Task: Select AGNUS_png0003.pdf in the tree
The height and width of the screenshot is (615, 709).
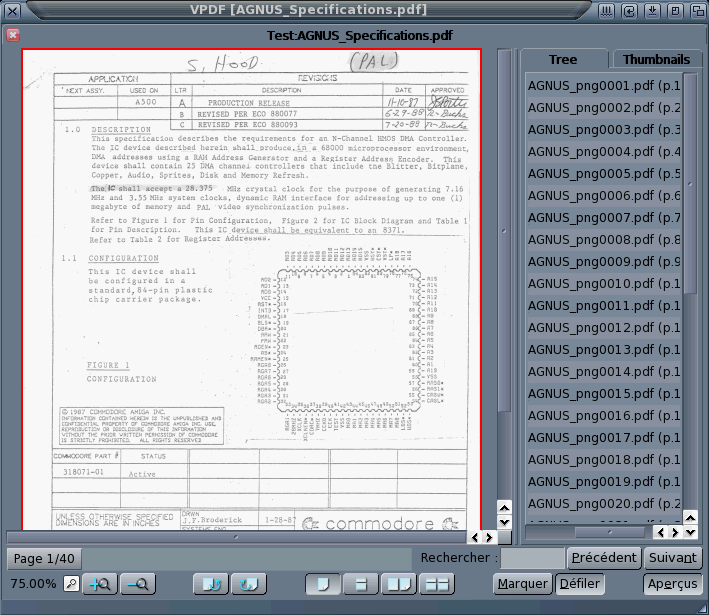Action: coord(604,129)
